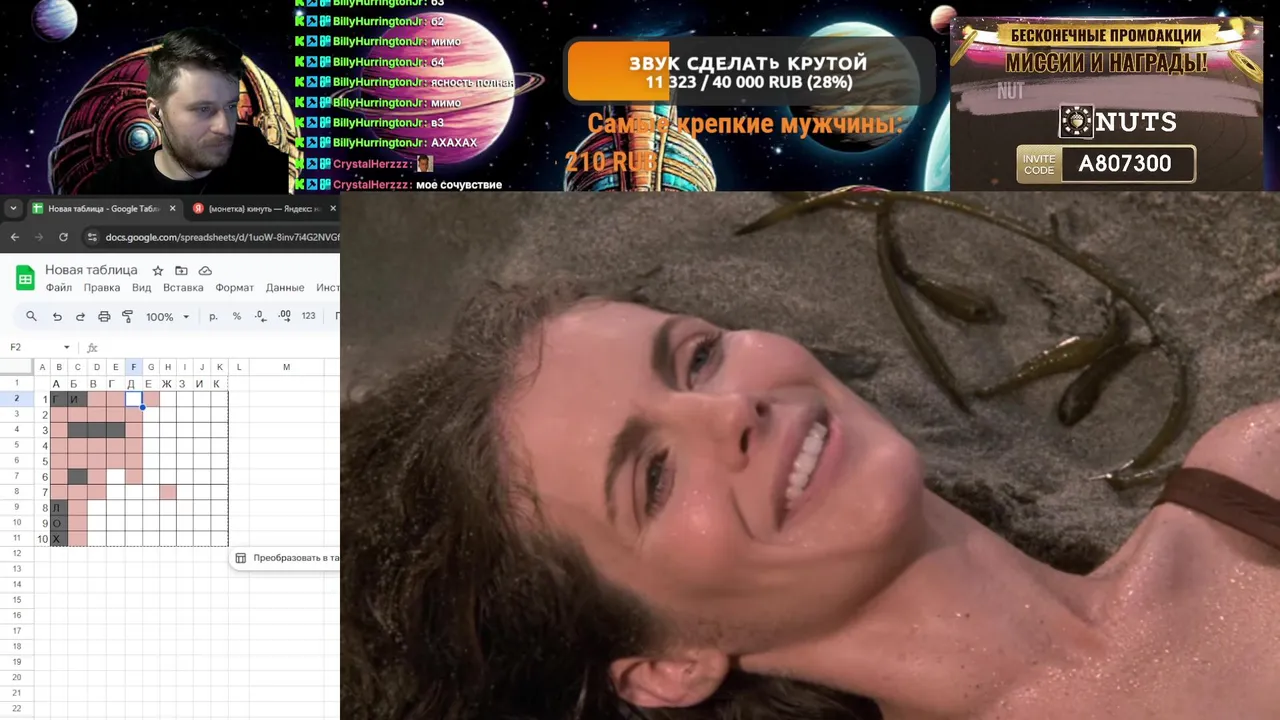This screenshot has width=1280, height=720.
Task: Open the Правка menu
Action: tap(102, 288)
